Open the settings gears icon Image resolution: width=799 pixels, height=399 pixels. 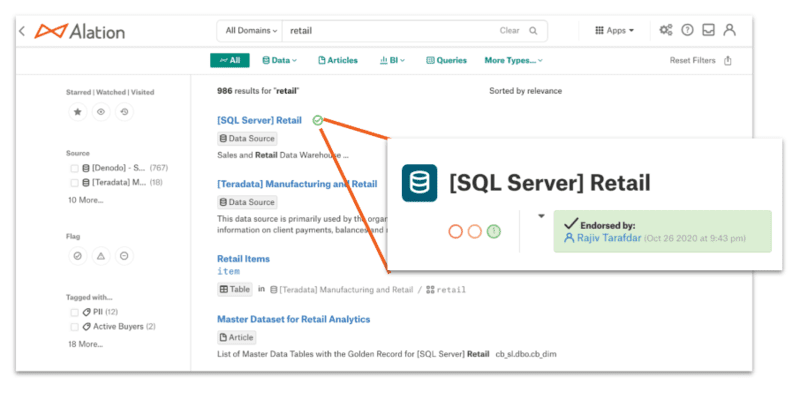tap(665, 30)
